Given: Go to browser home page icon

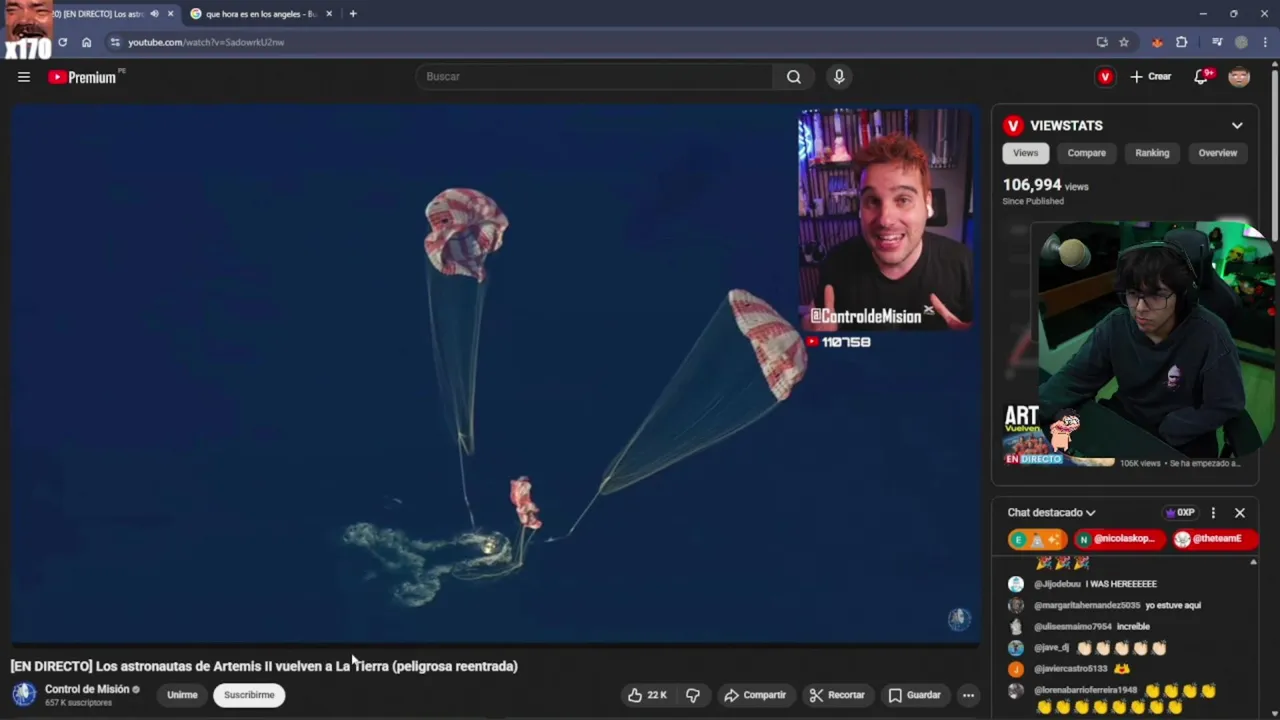Looking at the screenshot, I should tap(87, 42).
